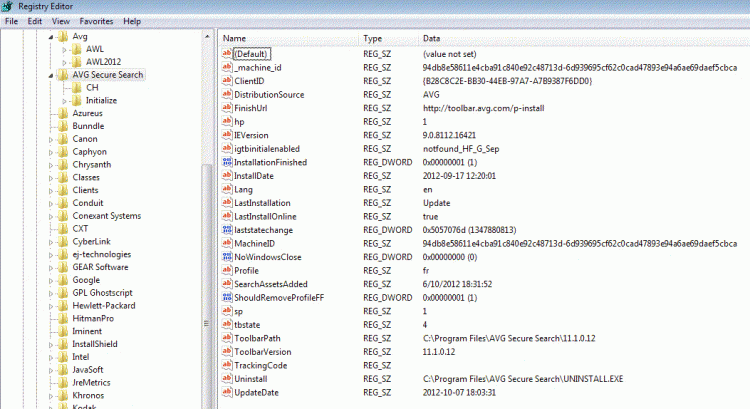Select the ToolbarVersion value name
The image size is (750, 409).
262,352
